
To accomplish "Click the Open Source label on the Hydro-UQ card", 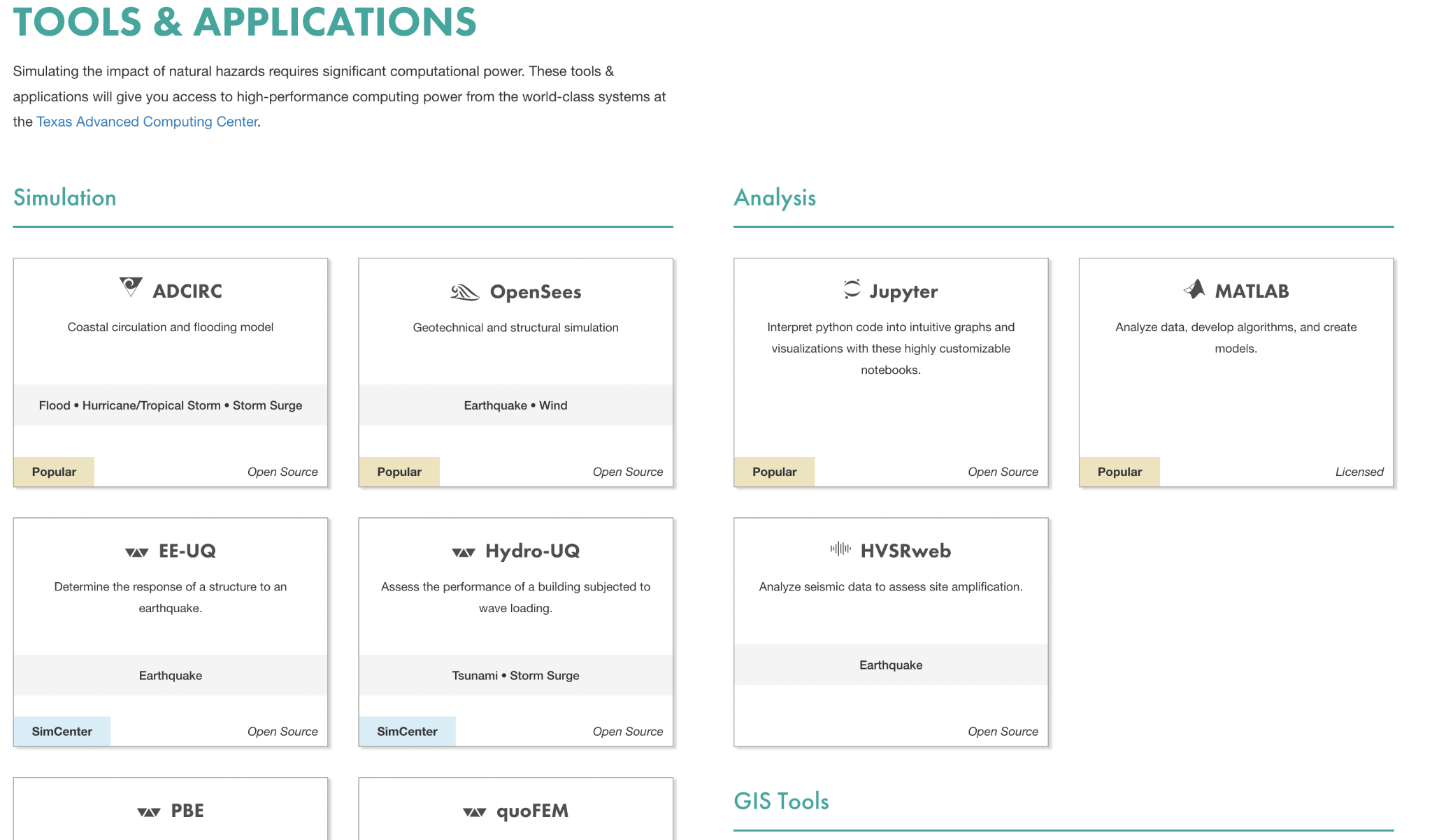I will [628, 732].
